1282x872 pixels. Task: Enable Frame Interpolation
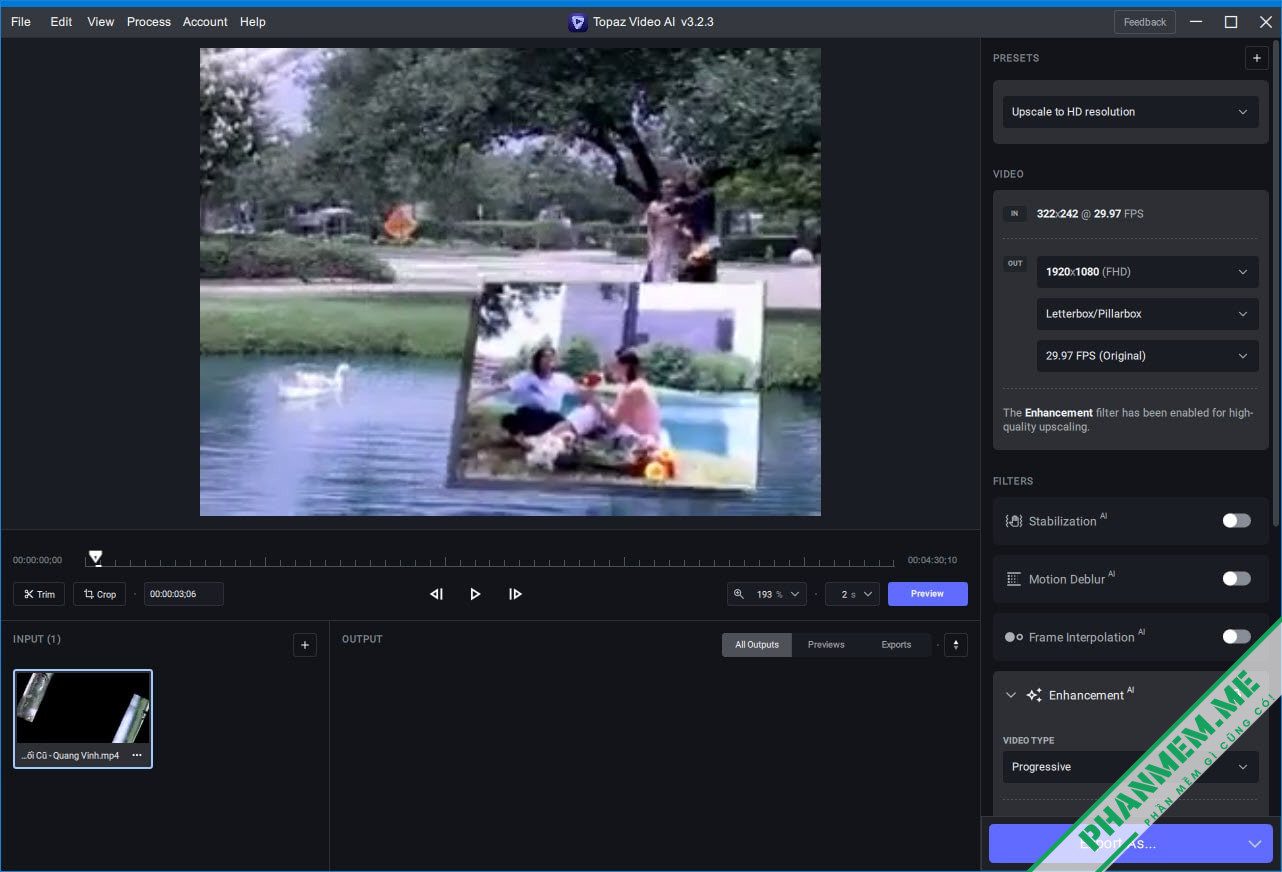(1236, 637)
